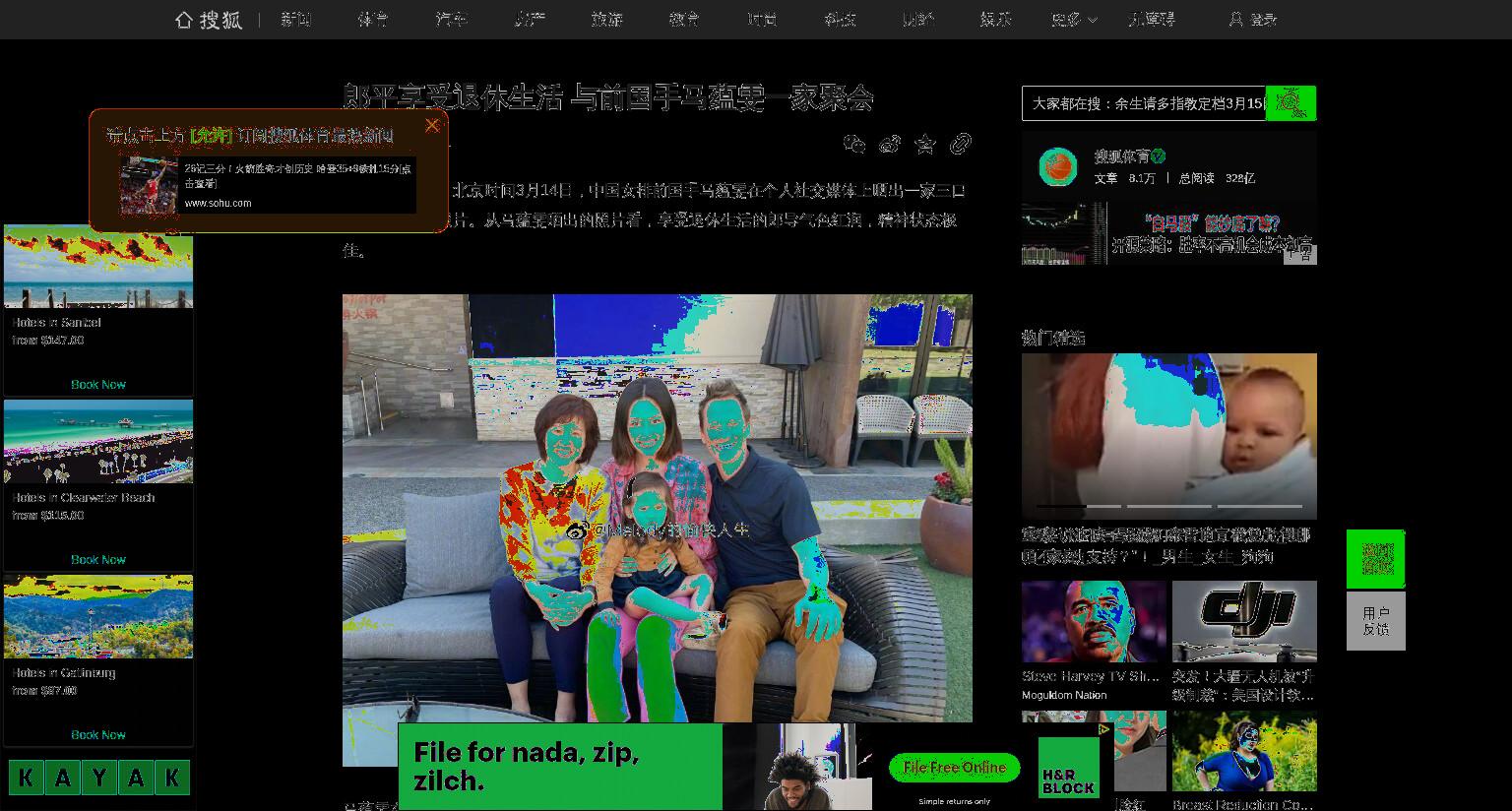Share article via WeChat icon

(854, 145)
